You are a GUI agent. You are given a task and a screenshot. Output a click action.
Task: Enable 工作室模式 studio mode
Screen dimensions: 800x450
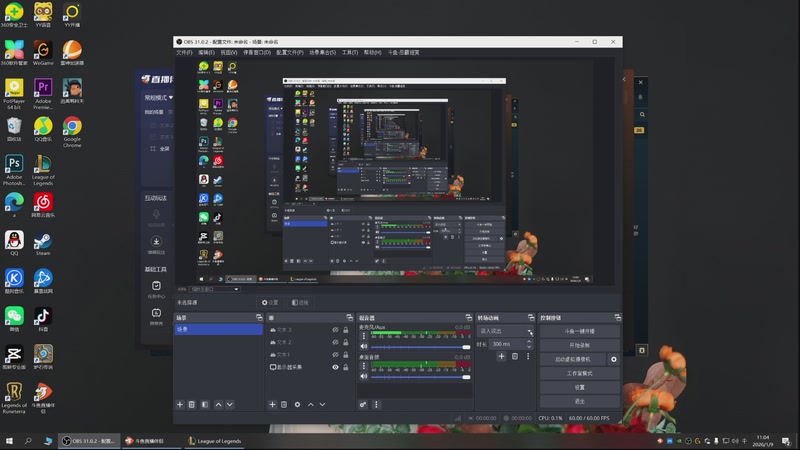(x=580, y=373)
